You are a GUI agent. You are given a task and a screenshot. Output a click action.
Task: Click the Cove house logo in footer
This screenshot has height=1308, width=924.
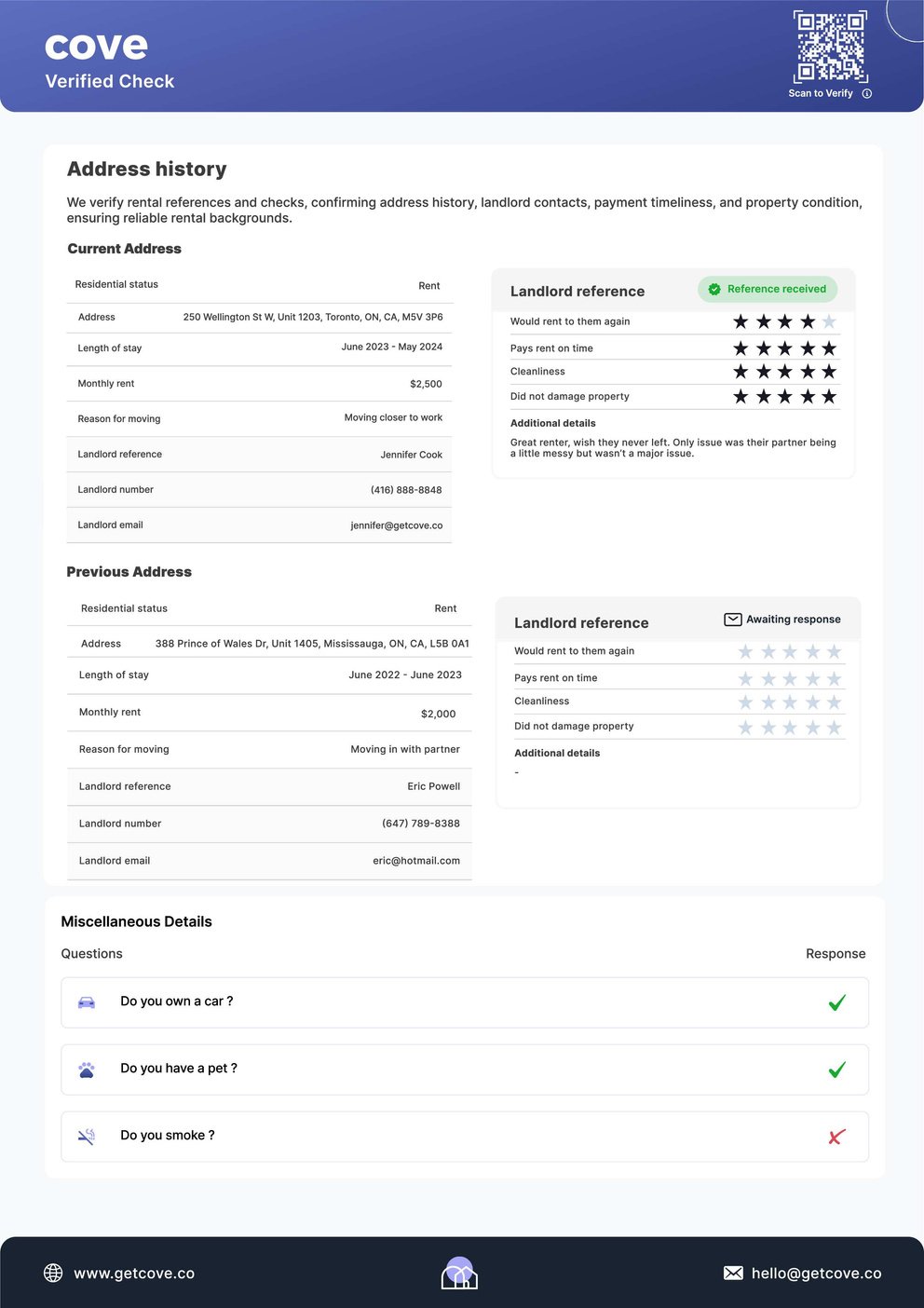pyautogui.click(x=459, y=1273)
